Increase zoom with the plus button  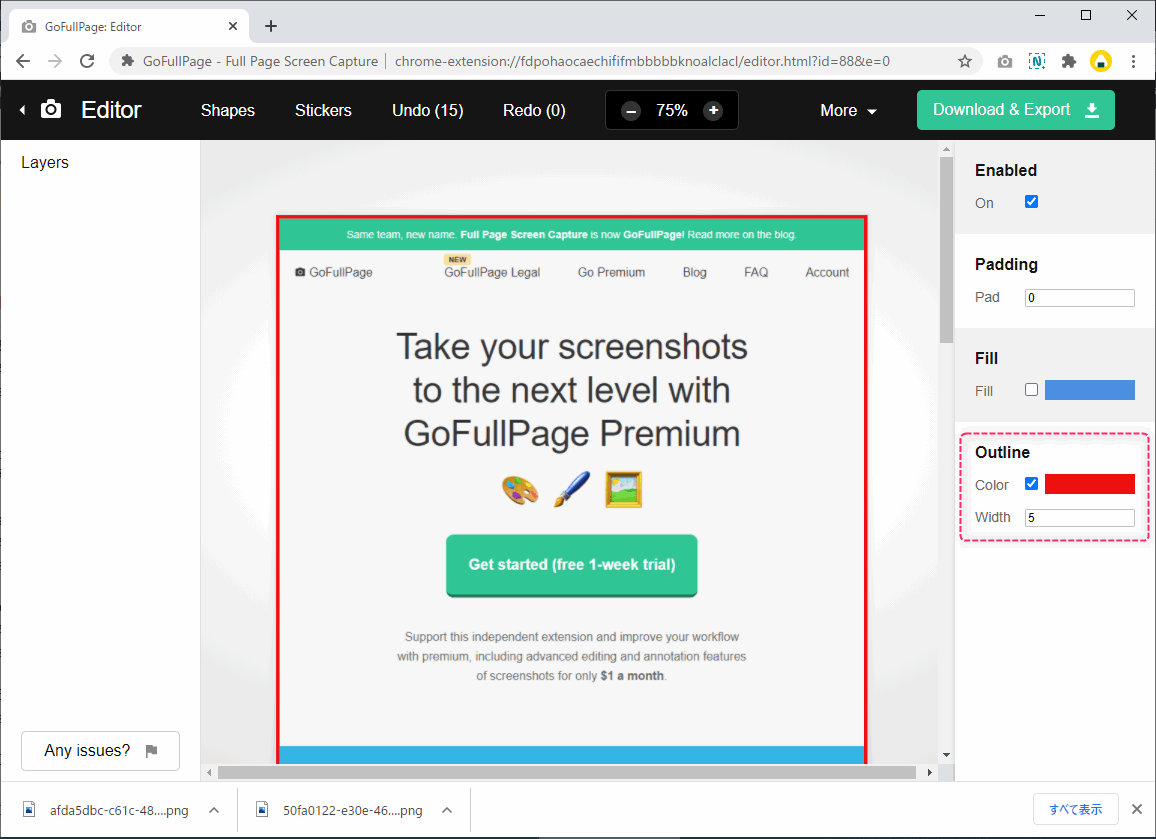coord(713,111)
